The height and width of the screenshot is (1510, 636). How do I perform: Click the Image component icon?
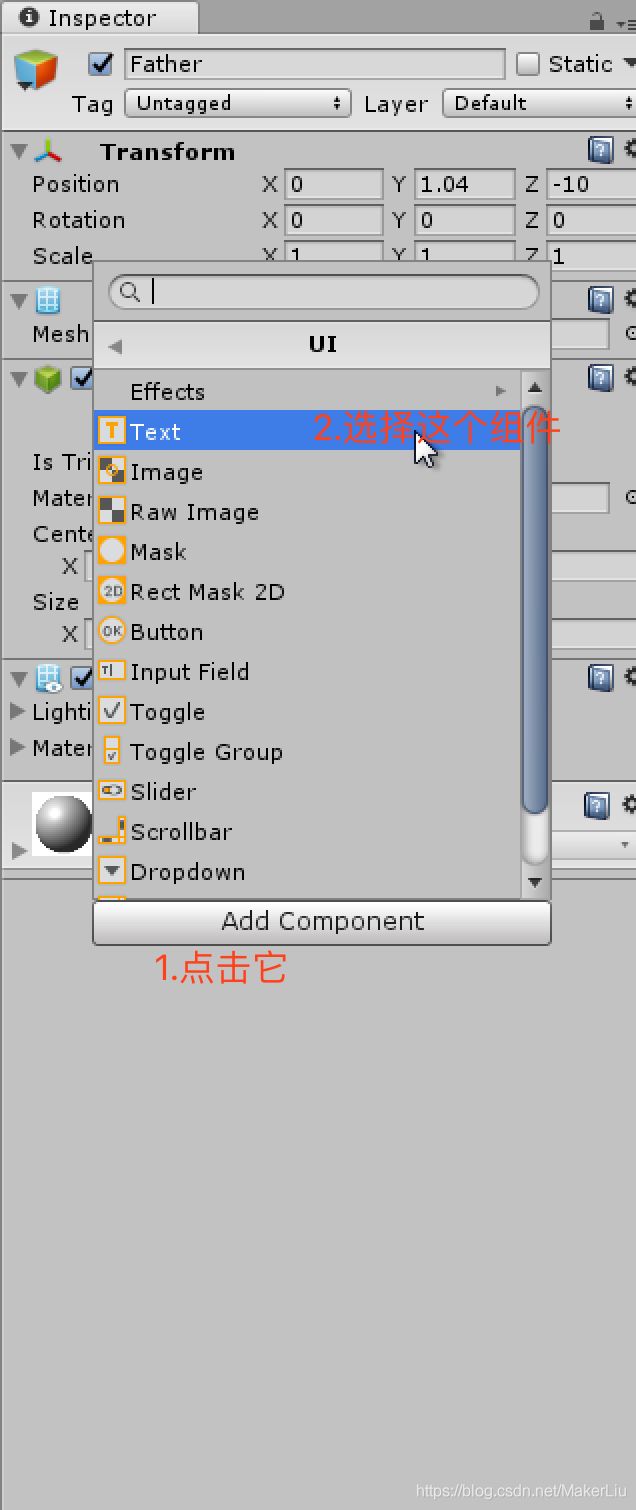coord(112,472)
